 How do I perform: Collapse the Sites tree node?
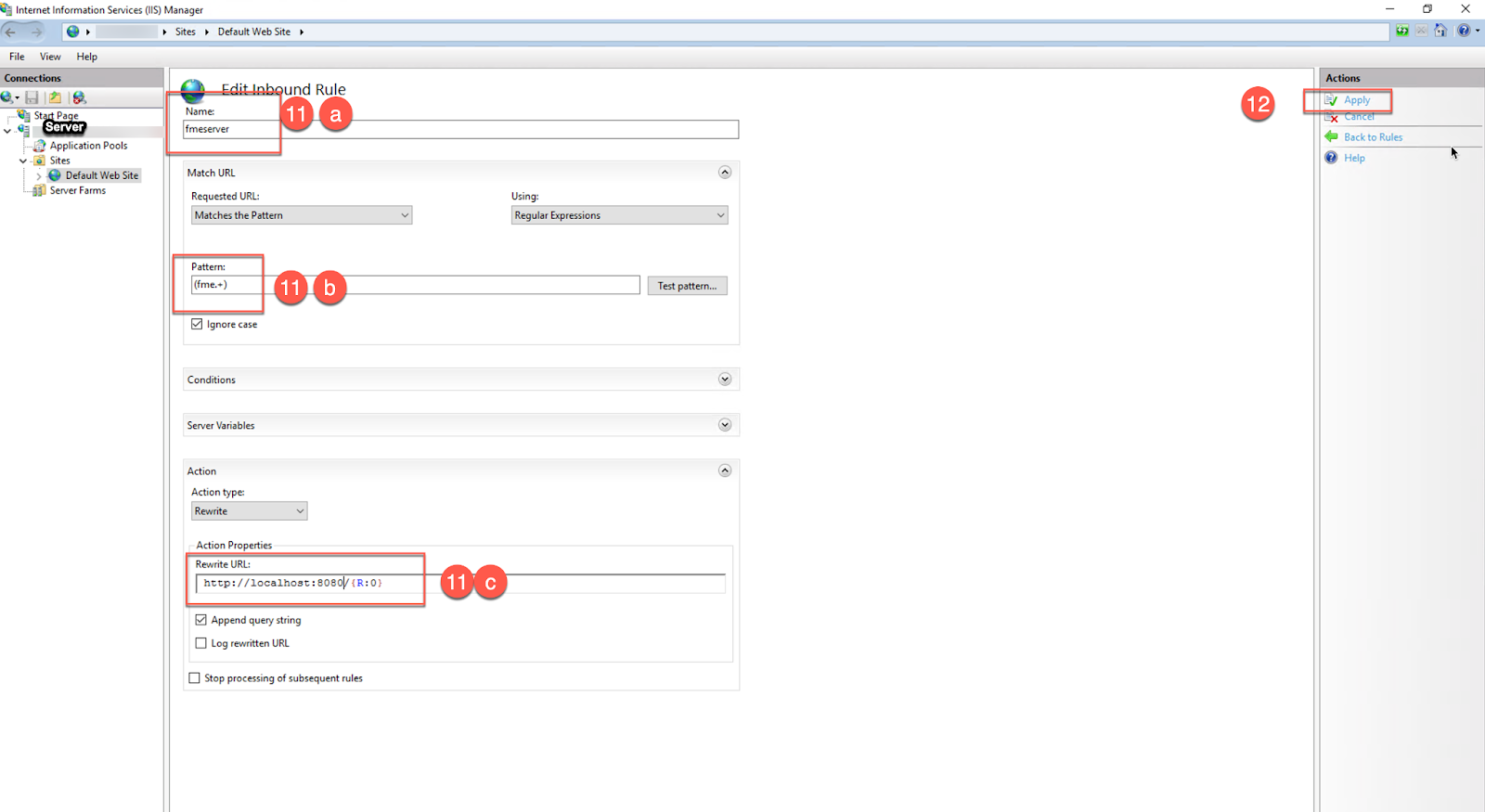(23, 161)
